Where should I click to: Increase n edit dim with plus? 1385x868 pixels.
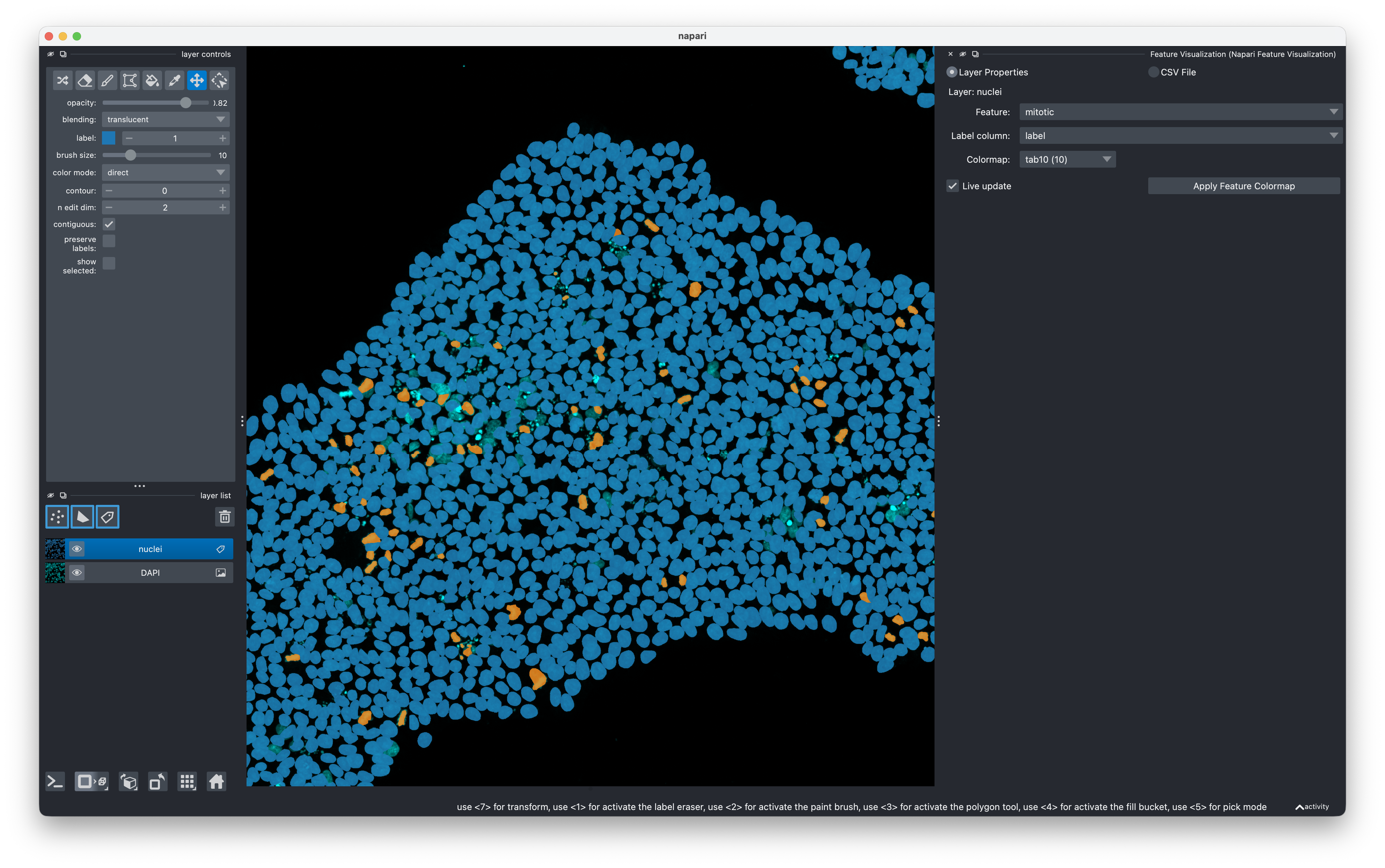223,208
